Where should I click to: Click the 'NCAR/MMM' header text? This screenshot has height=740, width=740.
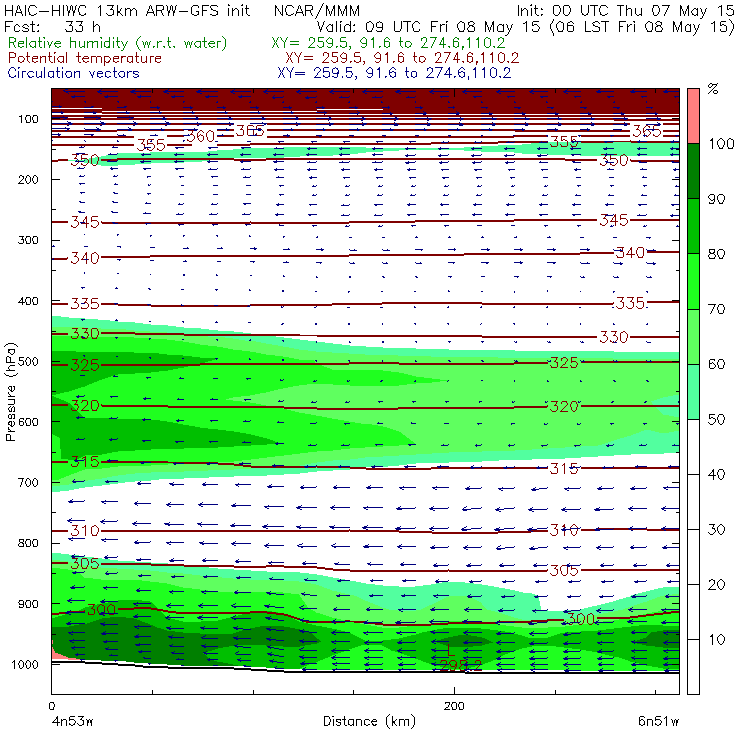[x=317, y=10]
